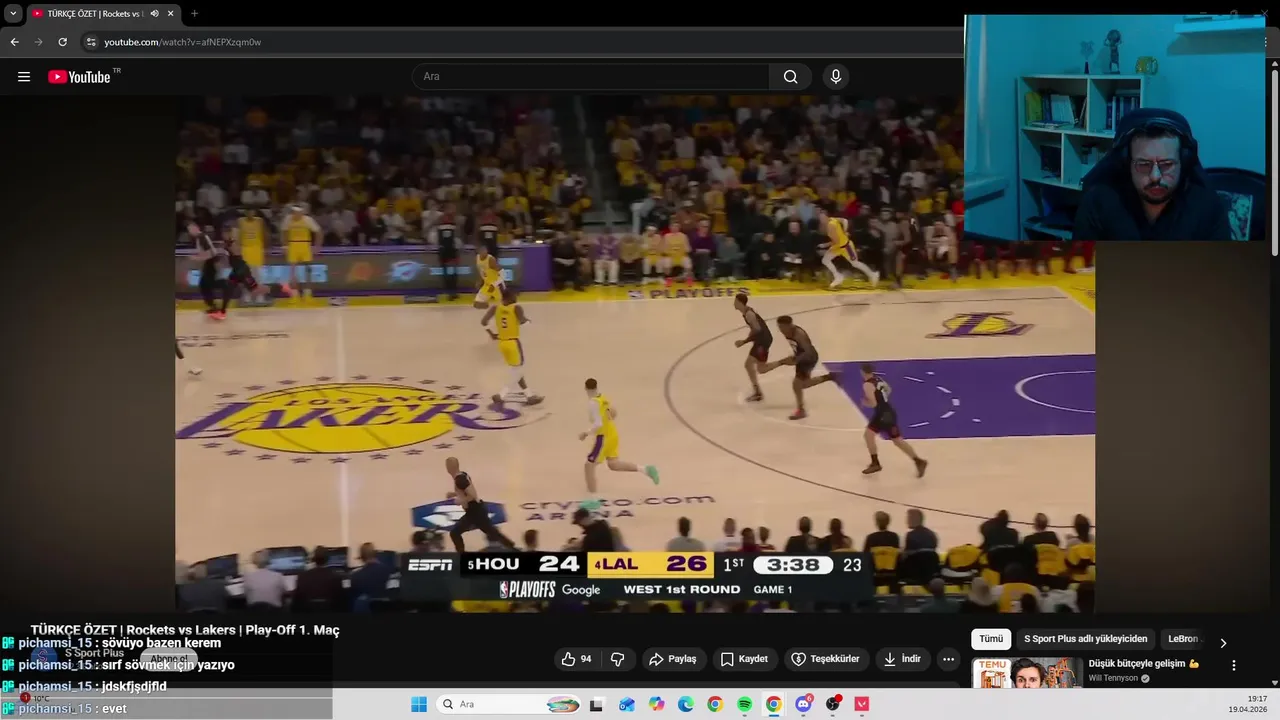Dislike the video with thumbs down

point(617,659)
